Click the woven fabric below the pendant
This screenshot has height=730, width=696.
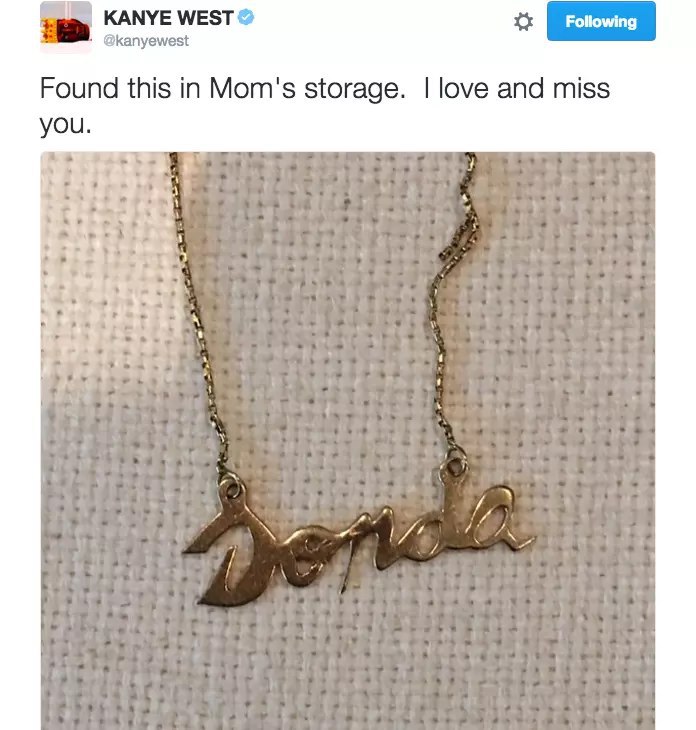pyautogui.click(x=348, y=666)
